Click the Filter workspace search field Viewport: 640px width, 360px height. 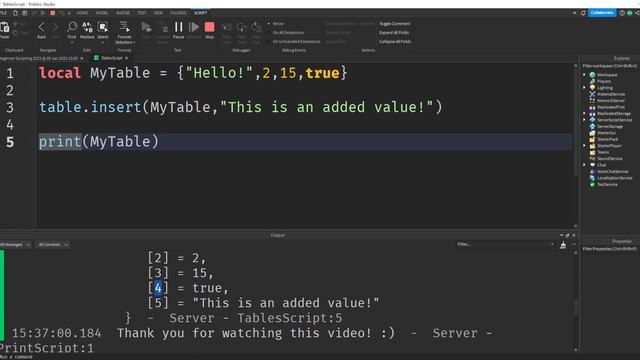[609, 66]
